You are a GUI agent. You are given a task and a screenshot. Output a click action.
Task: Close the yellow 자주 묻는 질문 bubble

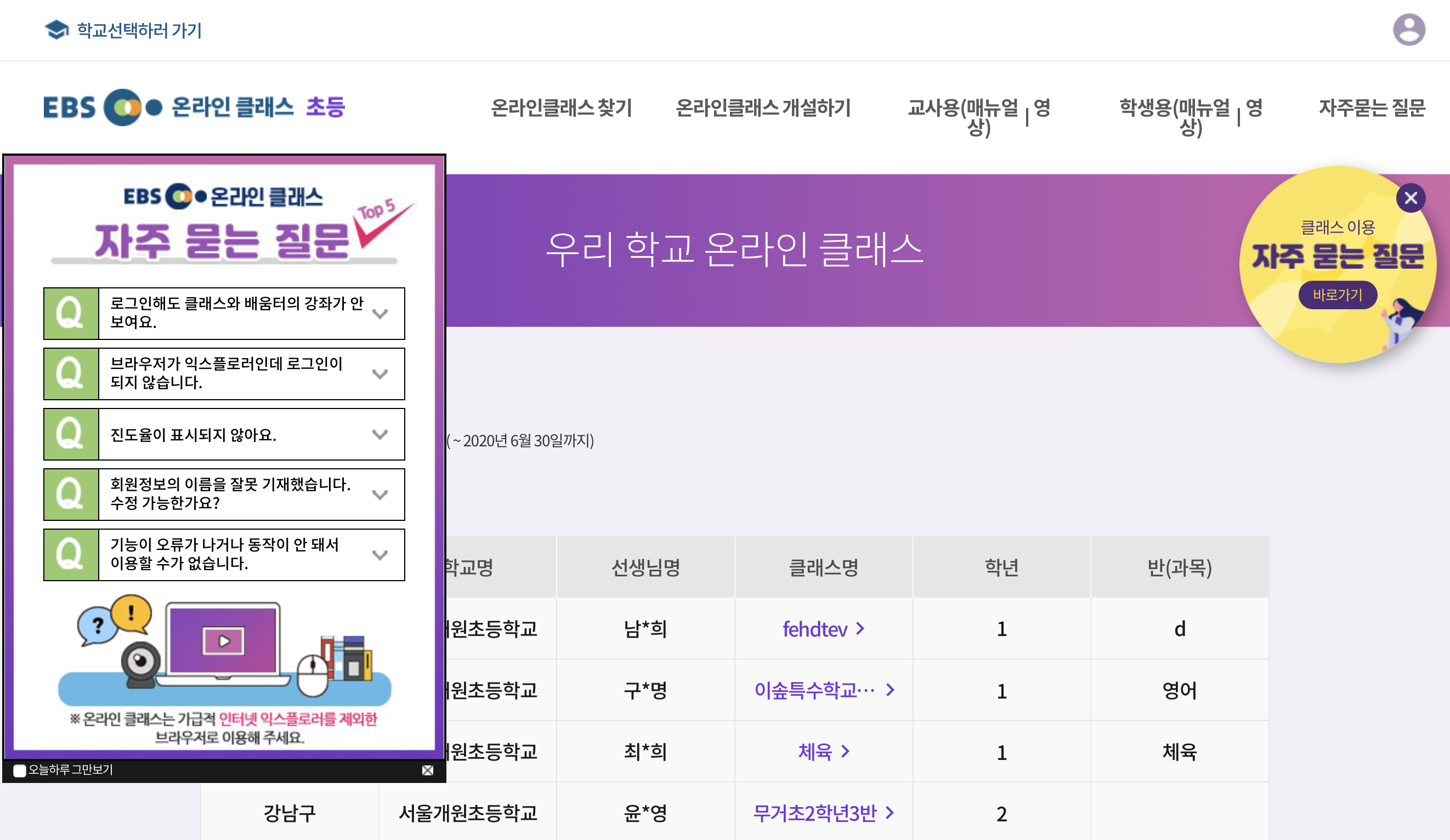[x=1411, y=198]
